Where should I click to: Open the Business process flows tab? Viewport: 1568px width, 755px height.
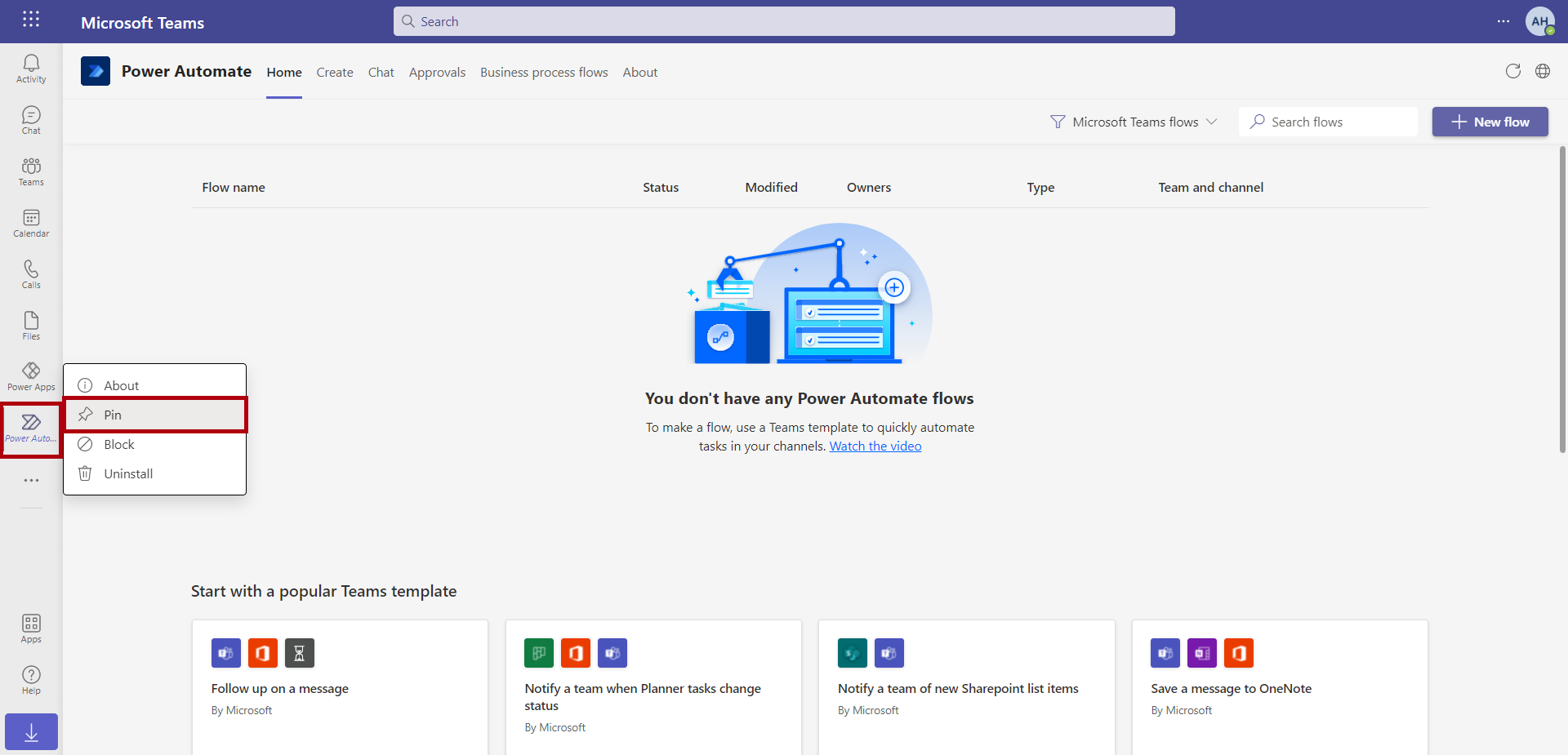544,72
